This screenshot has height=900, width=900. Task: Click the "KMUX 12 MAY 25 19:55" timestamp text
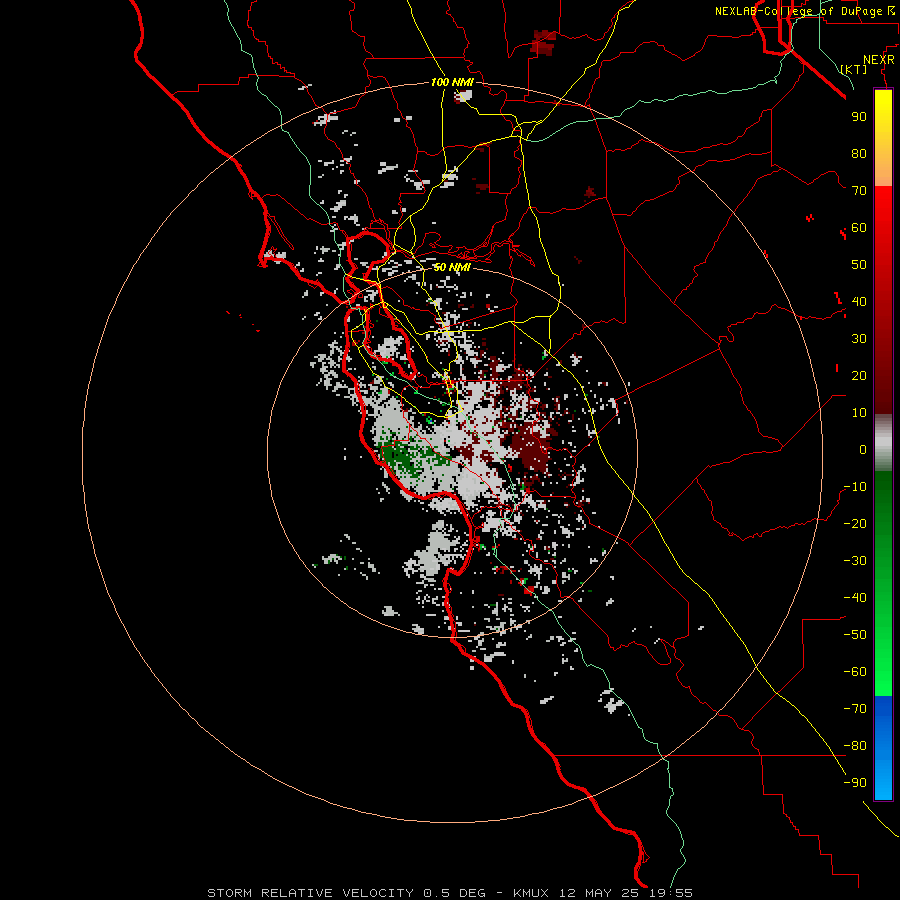pos(603,893)
